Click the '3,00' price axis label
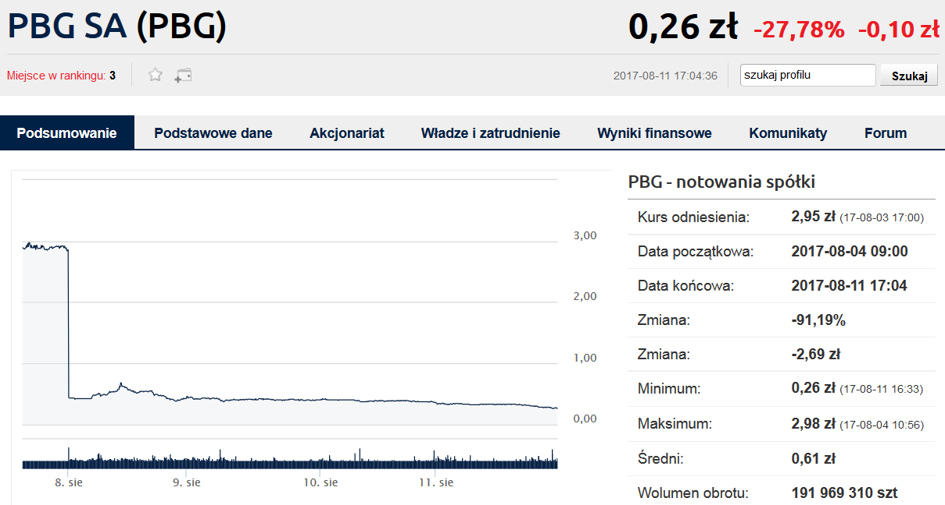Viewport: 945px width, 505px height. pyautogui.click(x=585, y=236)
